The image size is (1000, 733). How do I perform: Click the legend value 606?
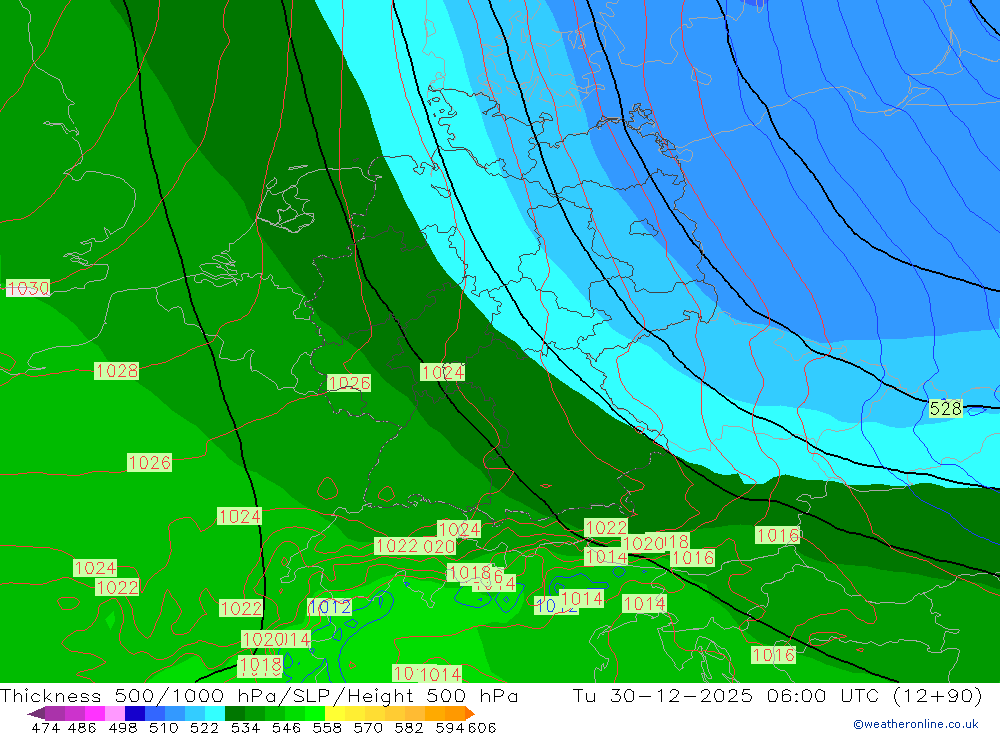click(x=482, y=727)
